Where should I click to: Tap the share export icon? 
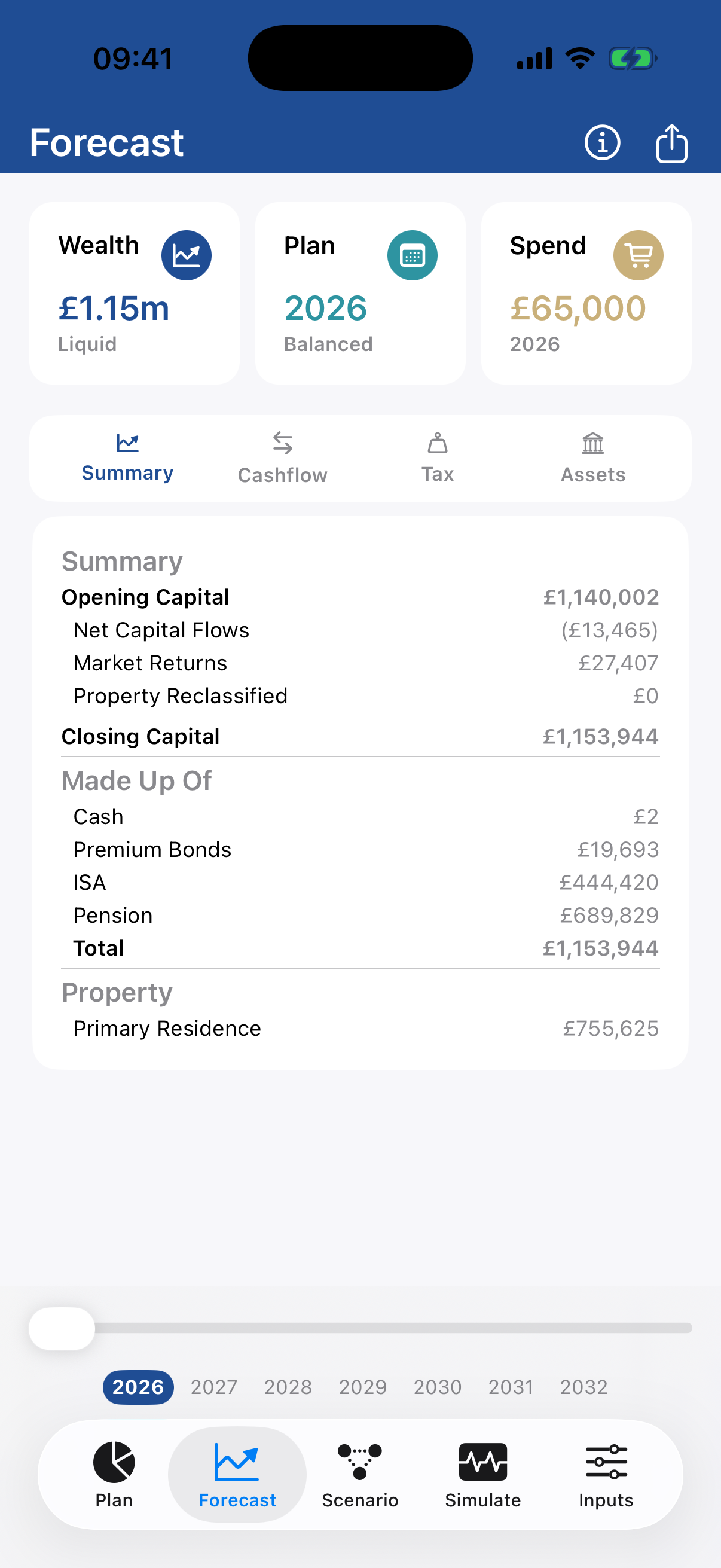(x=671, y=143)
